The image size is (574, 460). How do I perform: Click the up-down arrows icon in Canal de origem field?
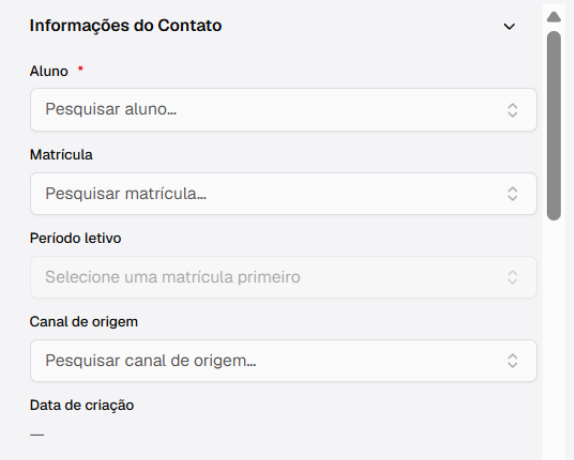512,361
